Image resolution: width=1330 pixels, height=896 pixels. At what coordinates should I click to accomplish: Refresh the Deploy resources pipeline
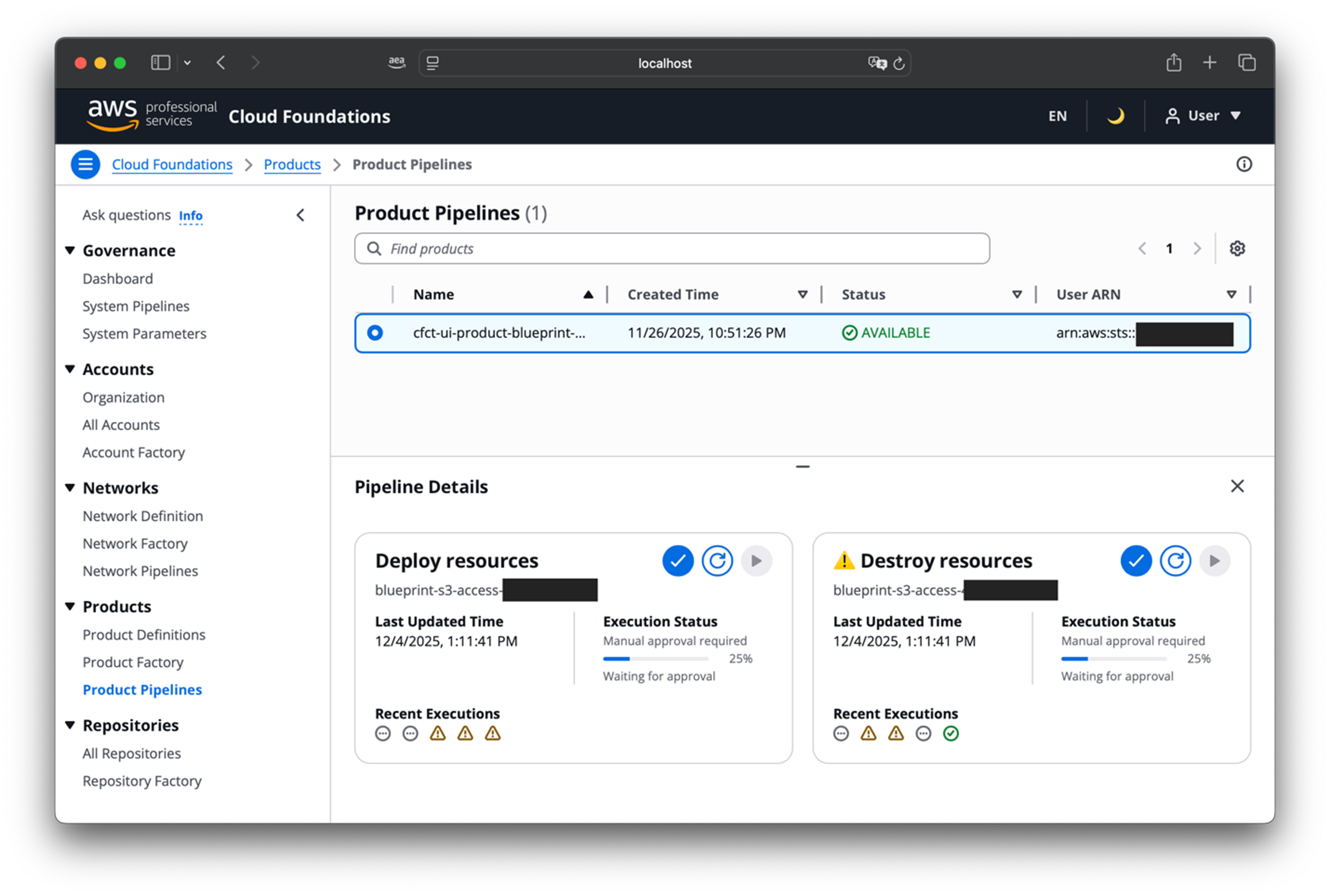click(717, 561)
